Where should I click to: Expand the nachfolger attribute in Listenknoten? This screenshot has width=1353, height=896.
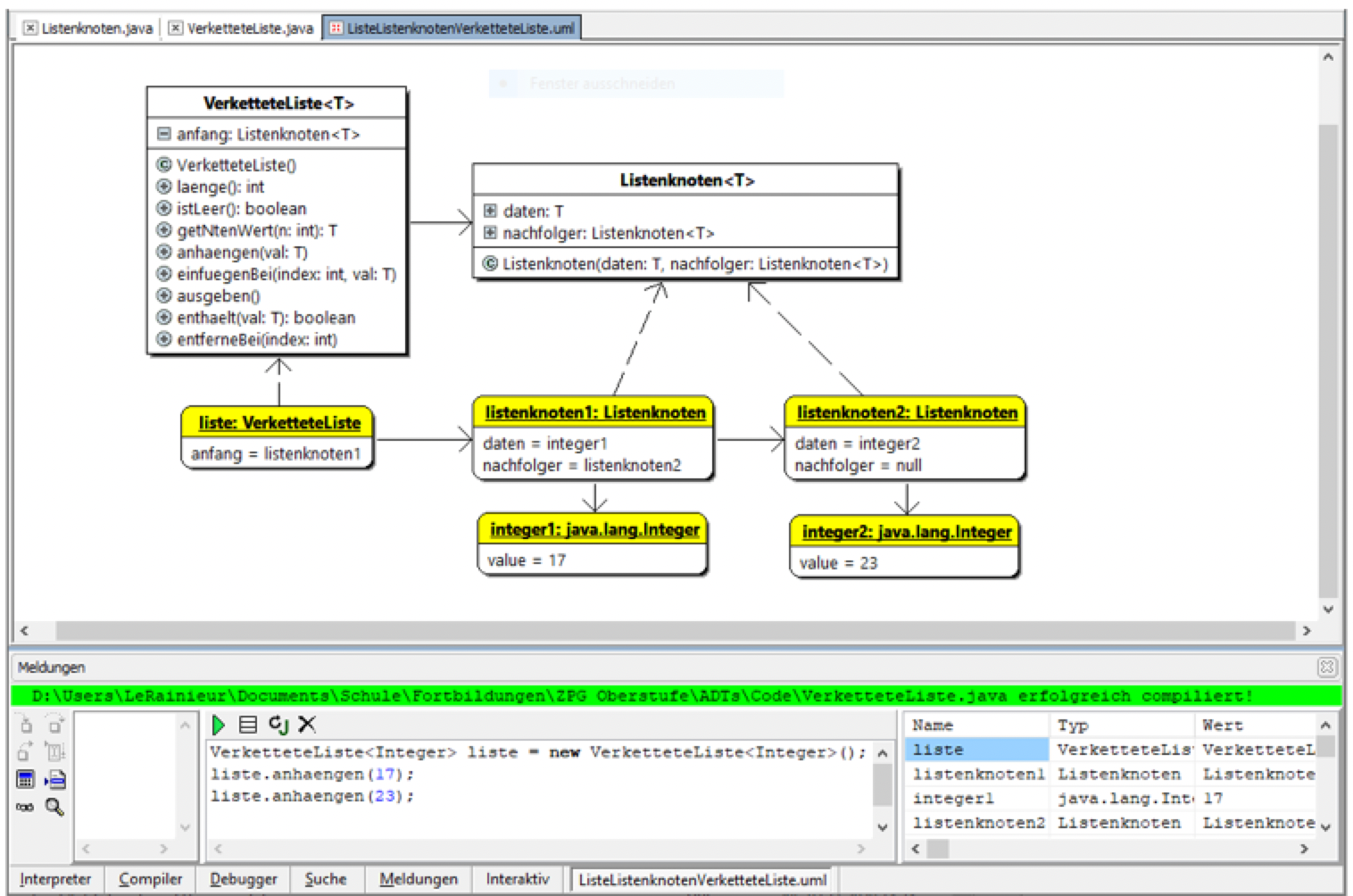(489, 233)
